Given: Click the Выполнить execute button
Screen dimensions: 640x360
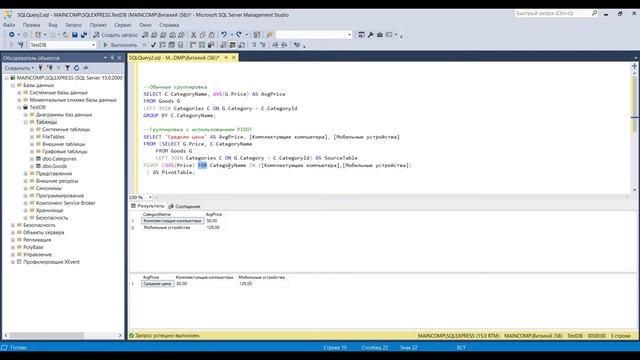Looking at the screenshot, I should 120,45.
